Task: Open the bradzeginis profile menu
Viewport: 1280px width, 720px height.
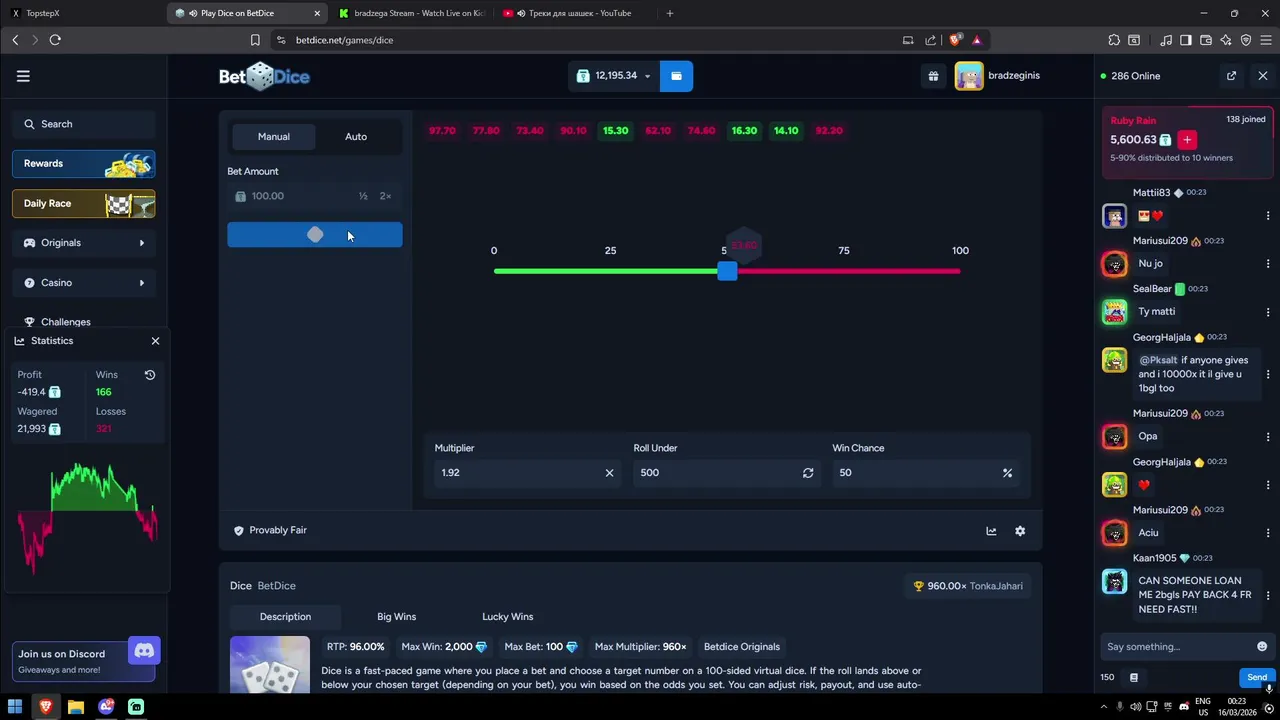Action: coord(998,76)
